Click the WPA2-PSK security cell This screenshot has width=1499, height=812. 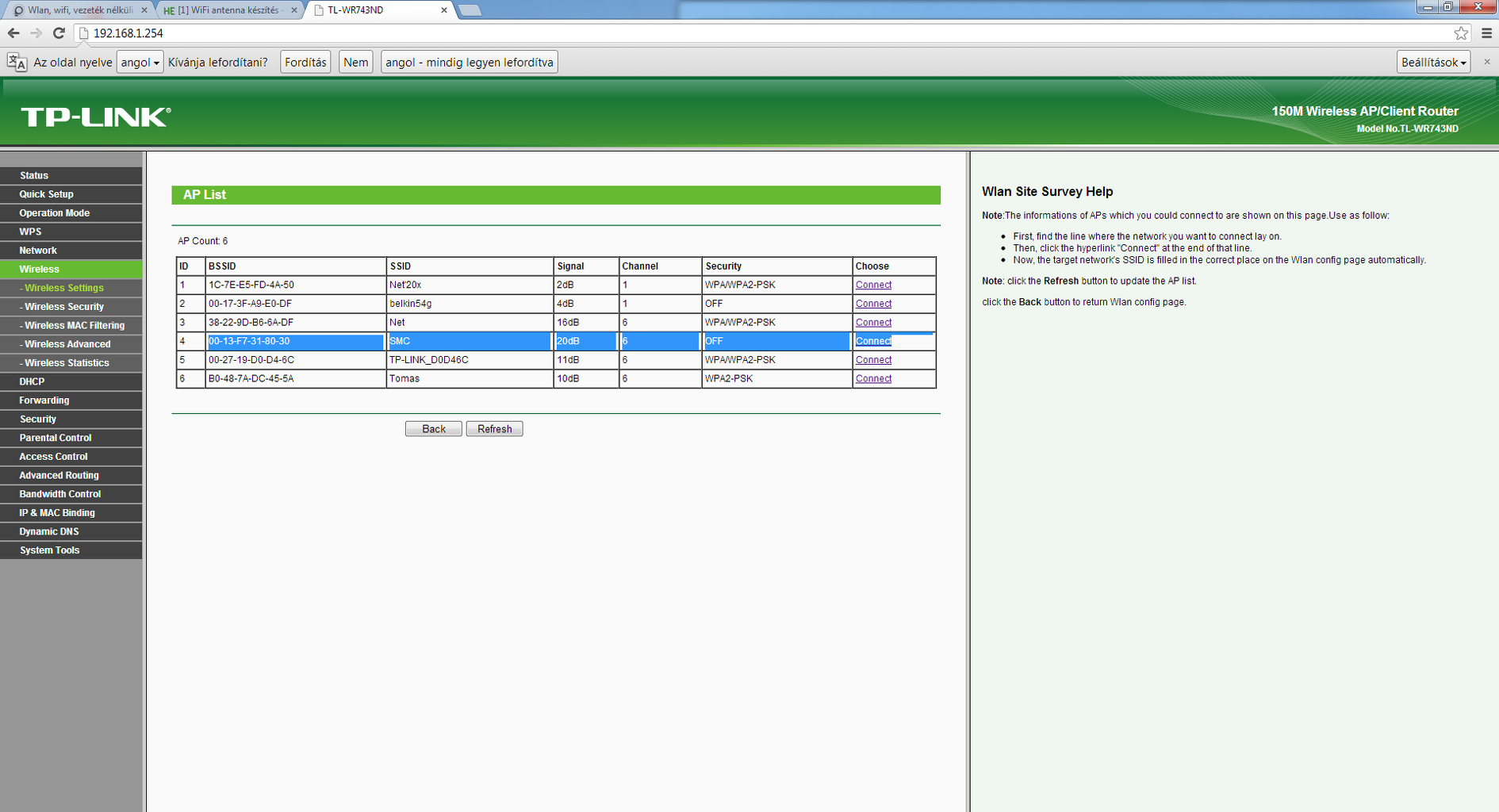click(x=777, y=379)
